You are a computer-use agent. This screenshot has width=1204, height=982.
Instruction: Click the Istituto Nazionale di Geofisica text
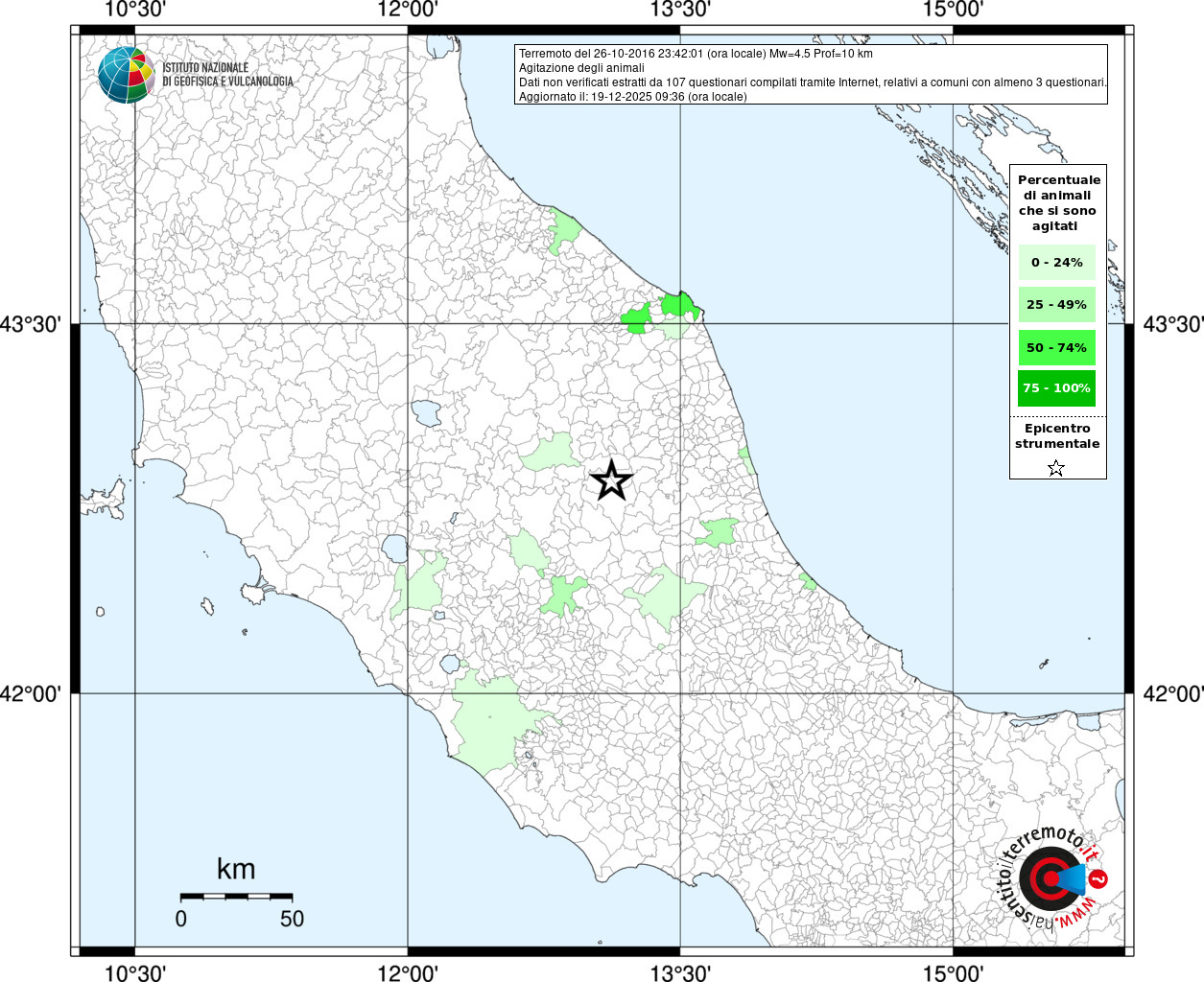(x=227, y=75)
